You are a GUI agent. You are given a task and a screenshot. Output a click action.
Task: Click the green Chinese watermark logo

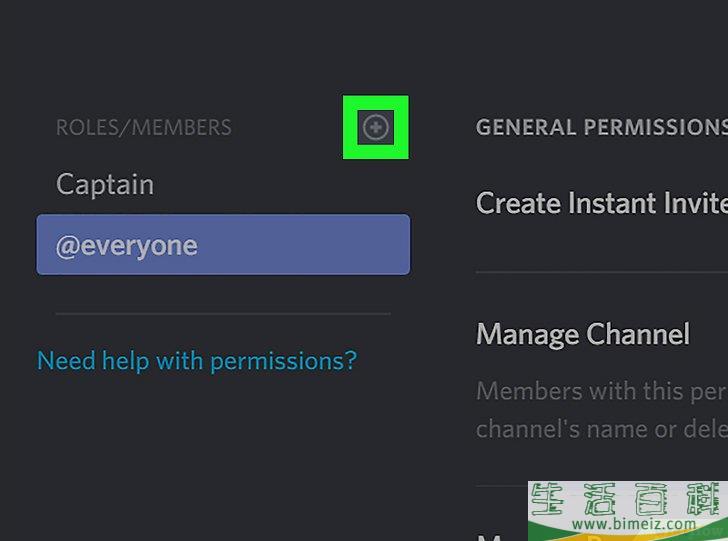point(625,499)
